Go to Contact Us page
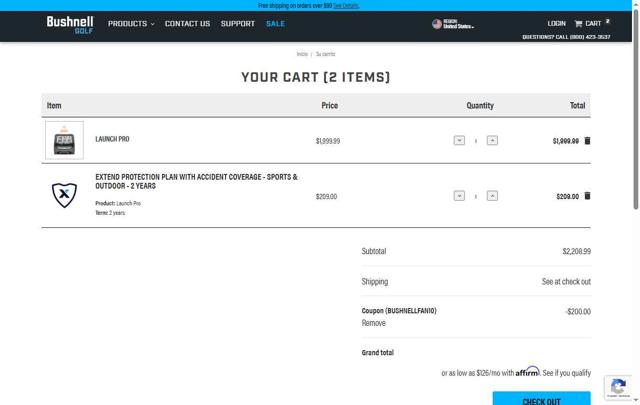Image resolution: width=640 pixels, height=405 pixels. (x=187, y=24)
